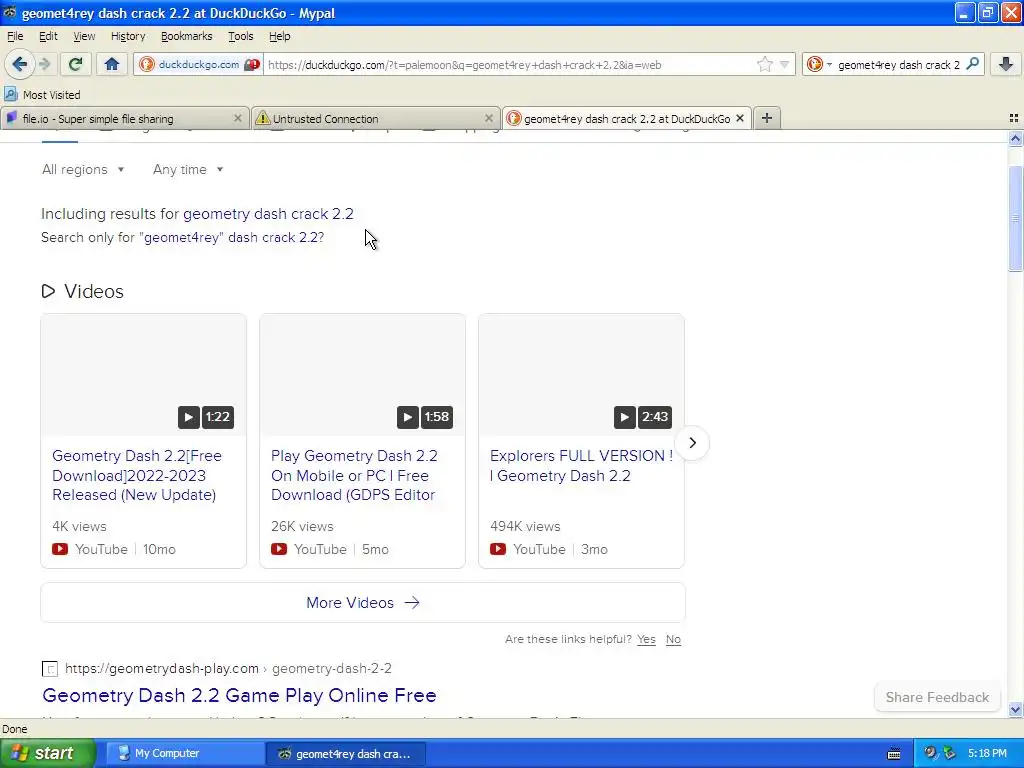Click the geomet4rey dash cra... taskbar button
The image size is (1024, 768).
click(346, 753)
